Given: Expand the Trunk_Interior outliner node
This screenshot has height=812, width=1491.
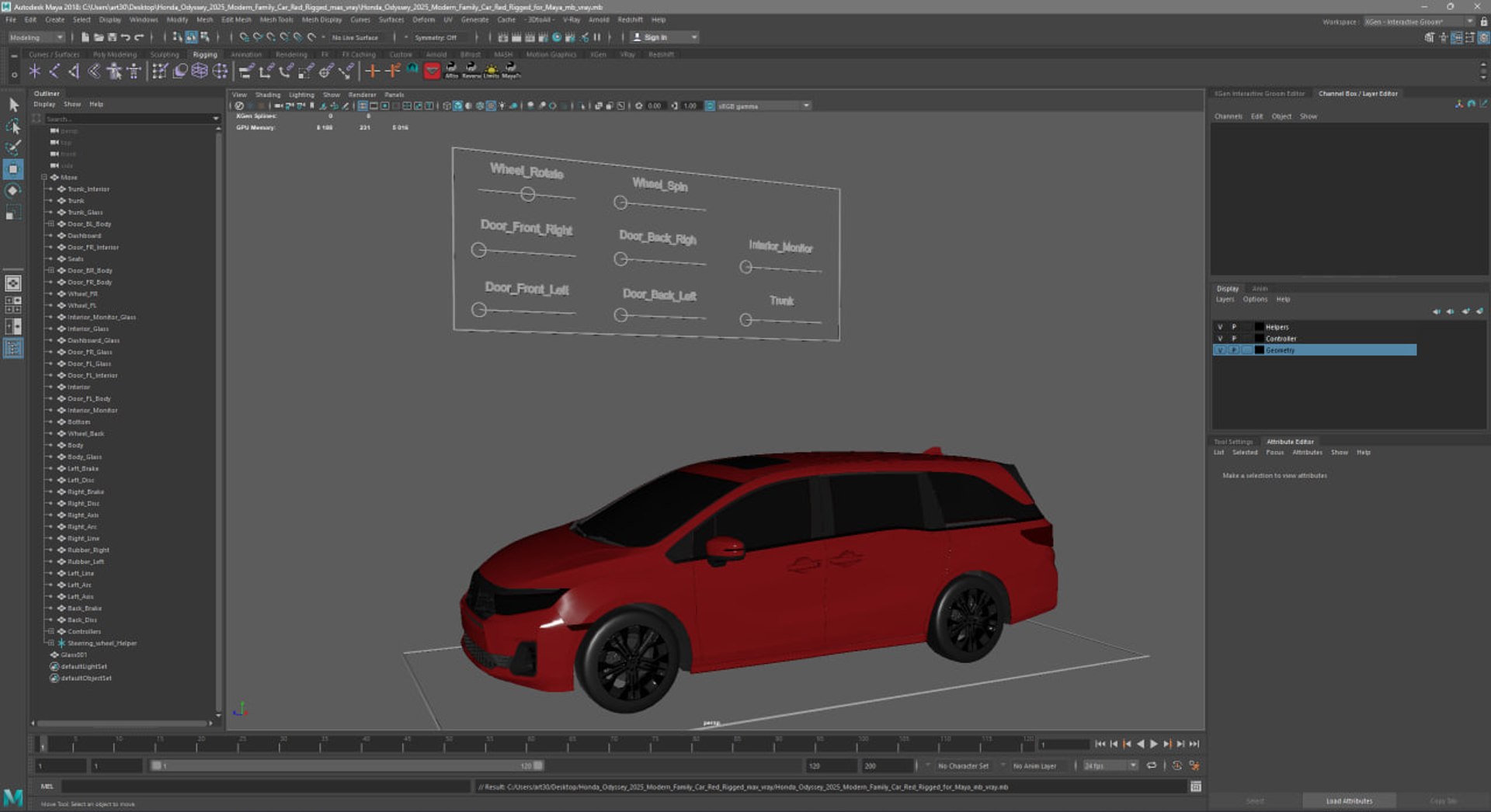Looking at the screenshot, I should click(50, 189).
